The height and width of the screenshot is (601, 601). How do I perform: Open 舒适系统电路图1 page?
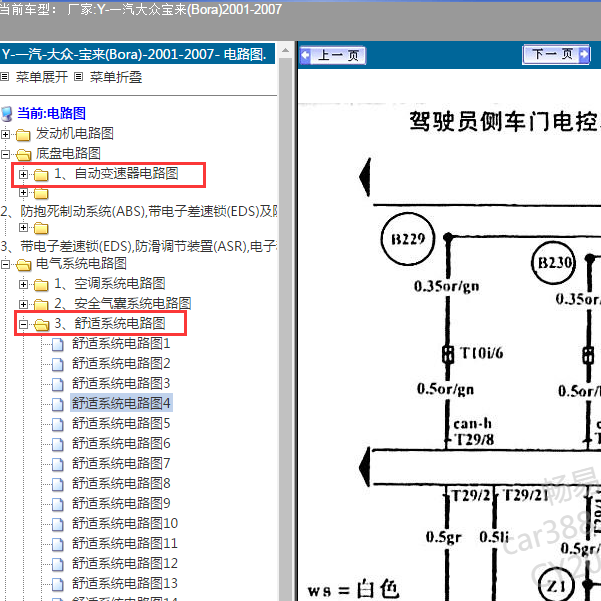click(121, 343)
